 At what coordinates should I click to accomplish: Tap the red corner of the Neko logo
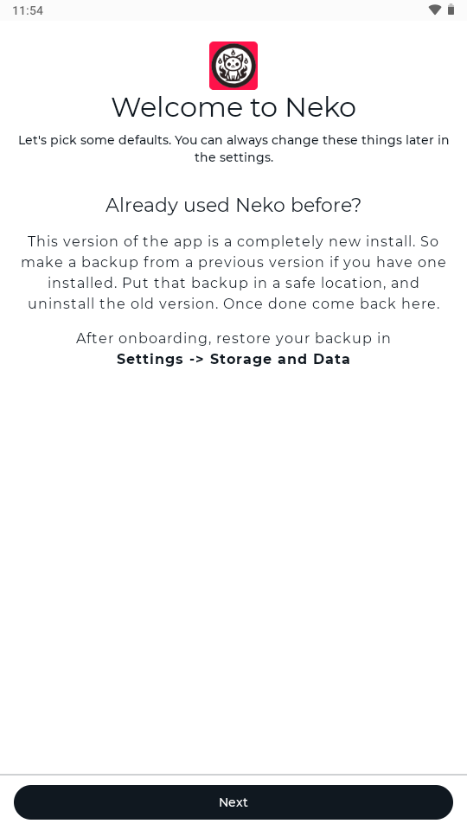tap(213, 46)
